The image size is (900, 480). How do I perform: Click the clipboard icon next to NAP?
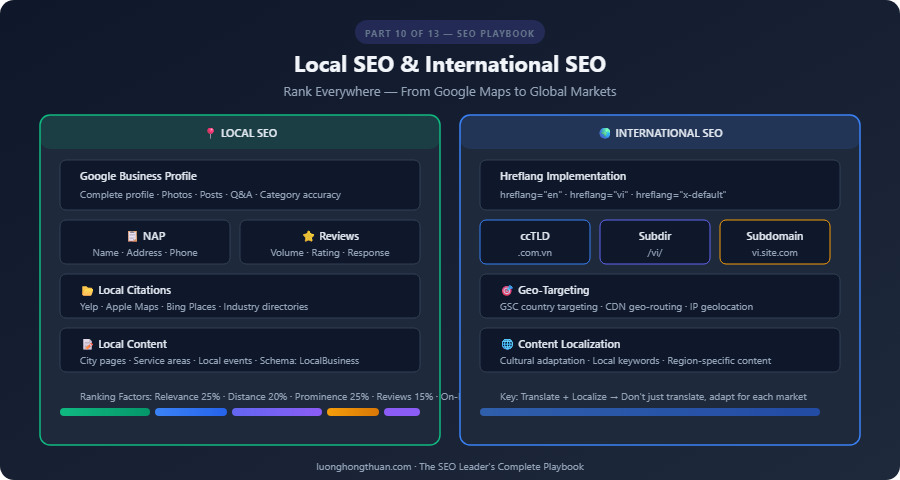point(133,236)
